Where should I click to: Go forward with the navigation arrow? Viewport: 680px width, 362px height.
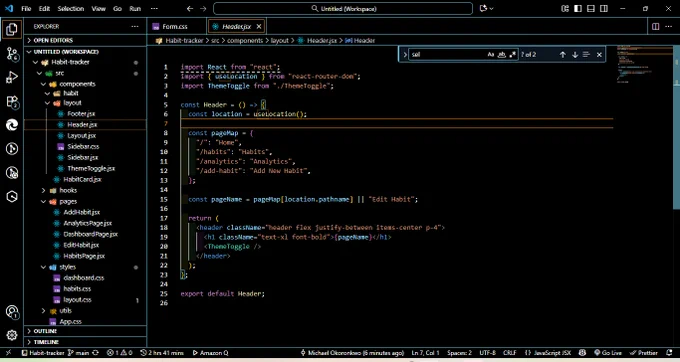[203, 8]
